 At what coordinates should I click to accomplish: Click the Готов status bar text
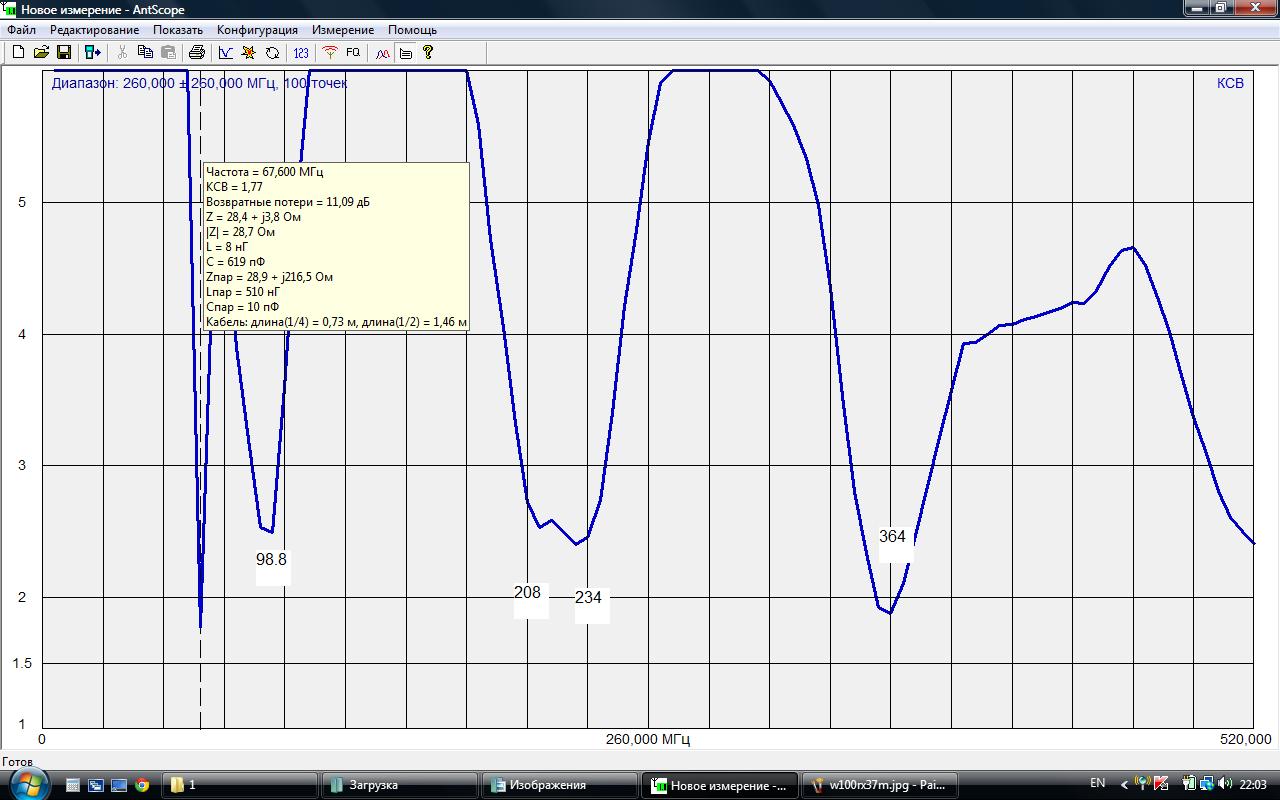coord(18,762)
